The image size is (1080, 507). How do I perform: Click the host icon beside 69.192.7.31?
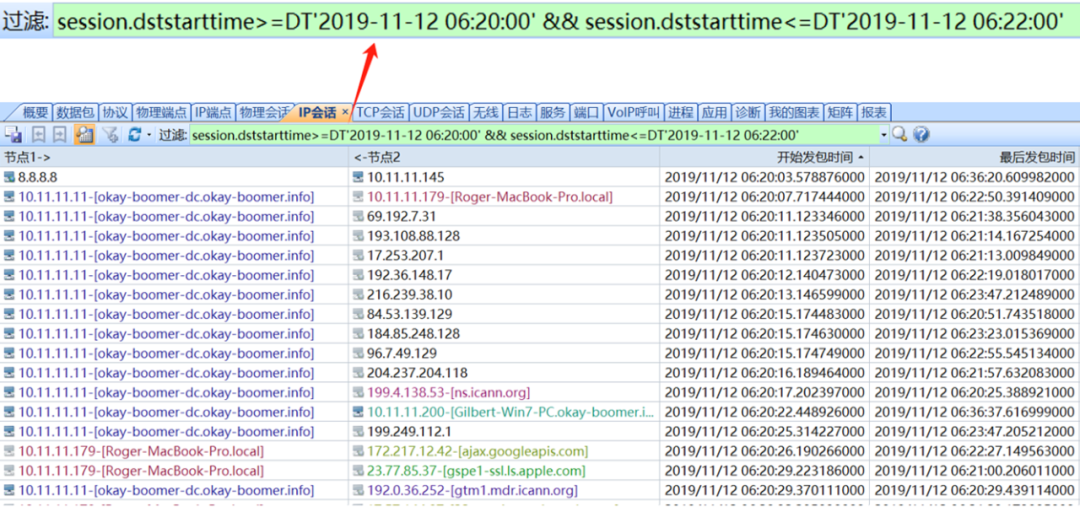coord(358,216)
